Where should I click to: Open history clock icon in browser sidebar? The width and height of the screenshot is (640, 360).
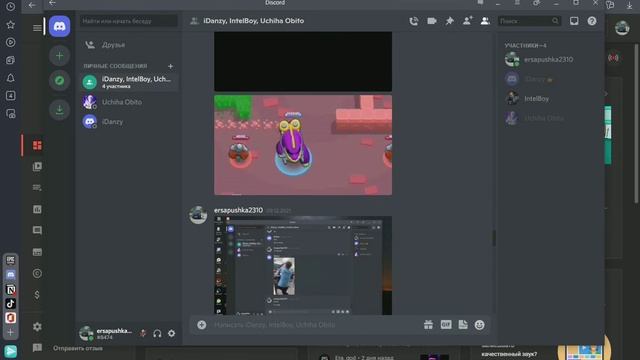tap(11, 7)
